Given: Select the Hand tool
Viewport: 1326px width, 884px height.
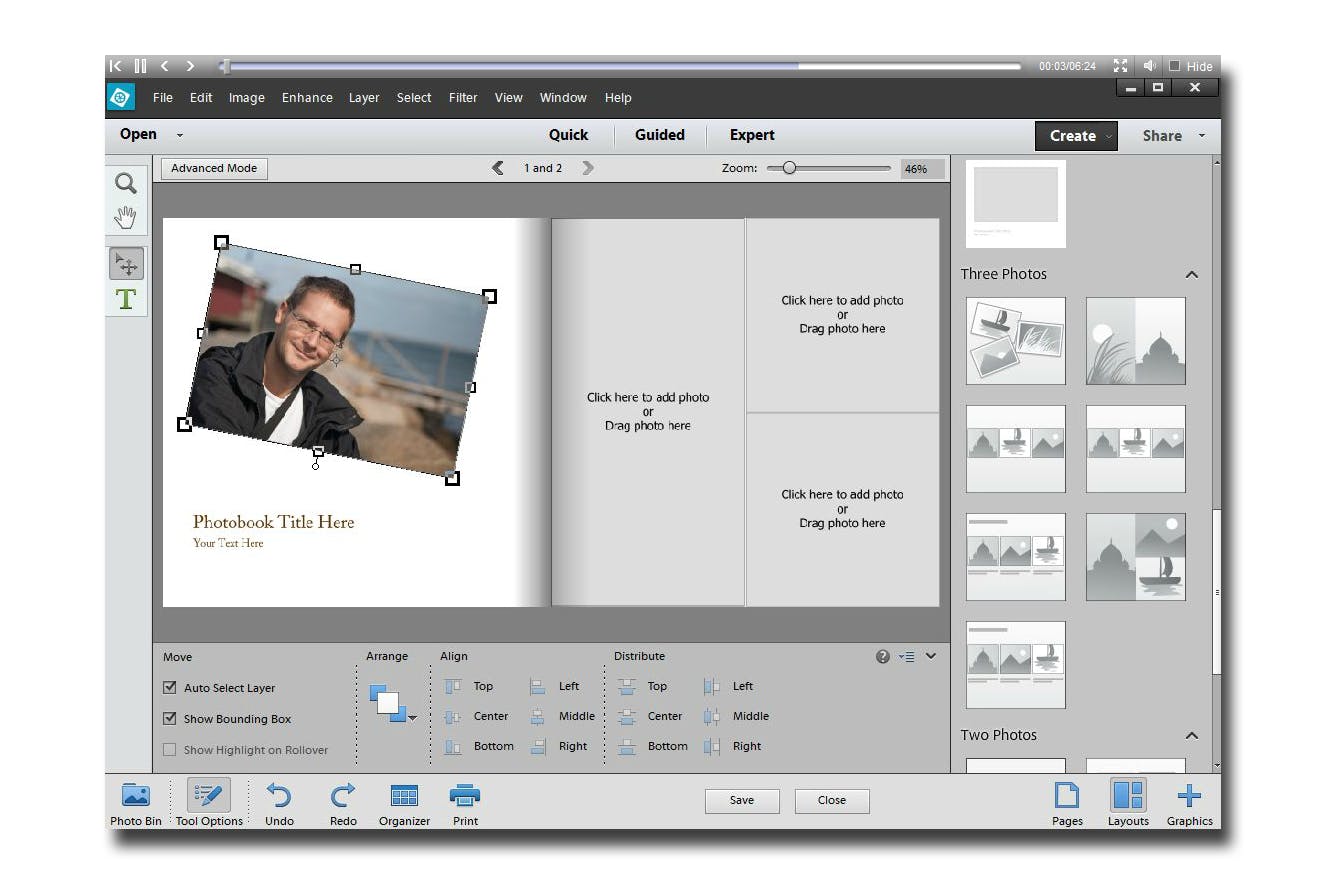Looking at the screenshot, I should click(126, 217).
